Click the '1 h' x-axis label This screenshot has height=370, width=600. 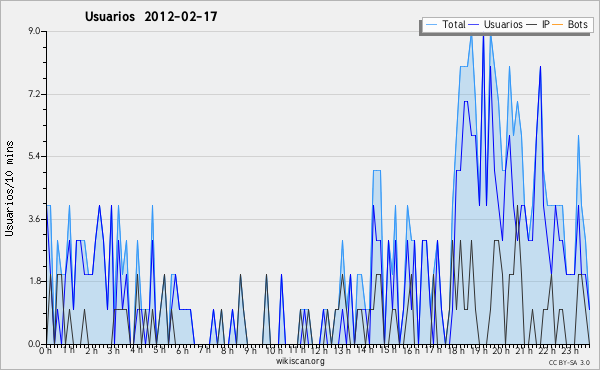tap(68, 350)
